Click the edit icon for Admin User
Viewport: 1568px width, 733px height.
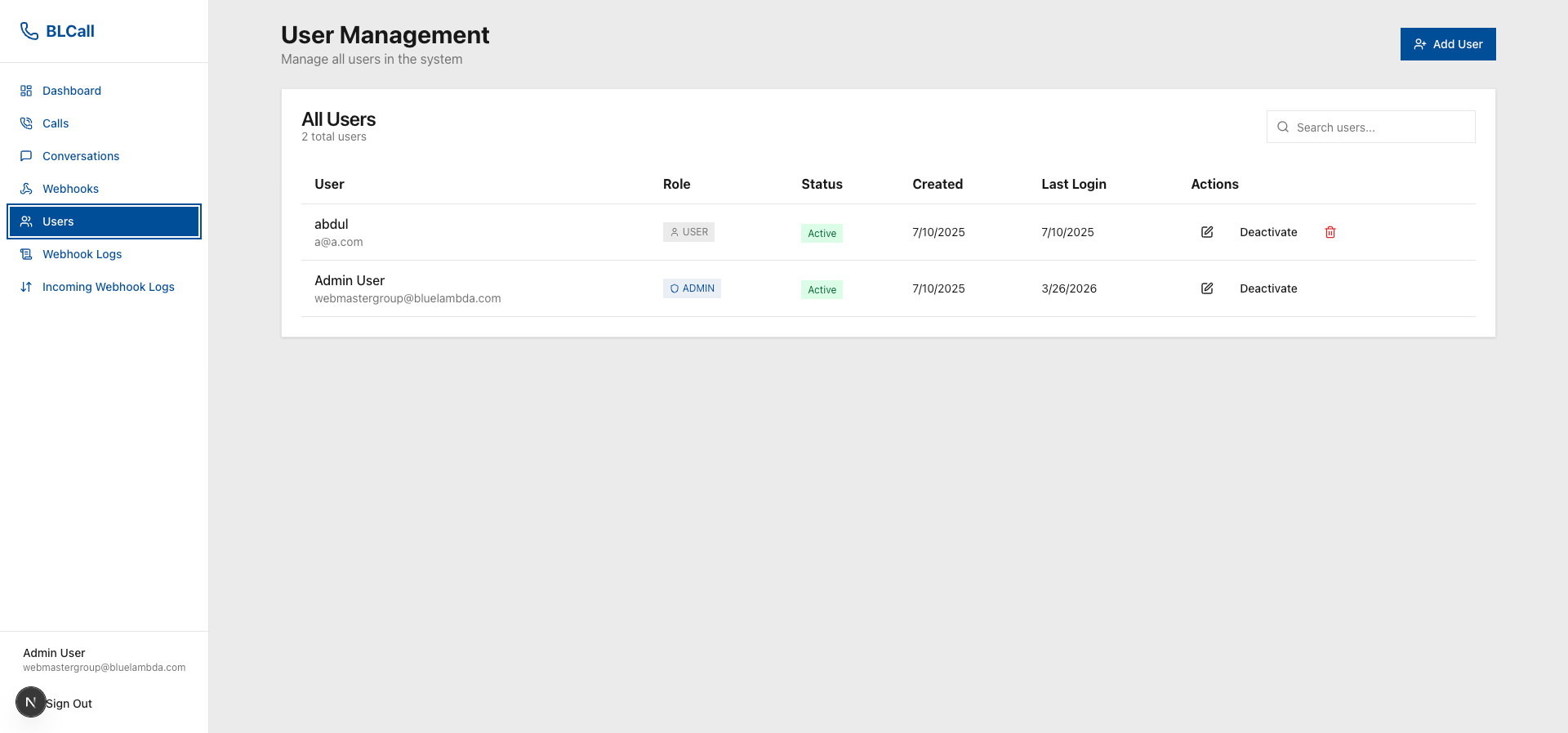(1206, 288)
